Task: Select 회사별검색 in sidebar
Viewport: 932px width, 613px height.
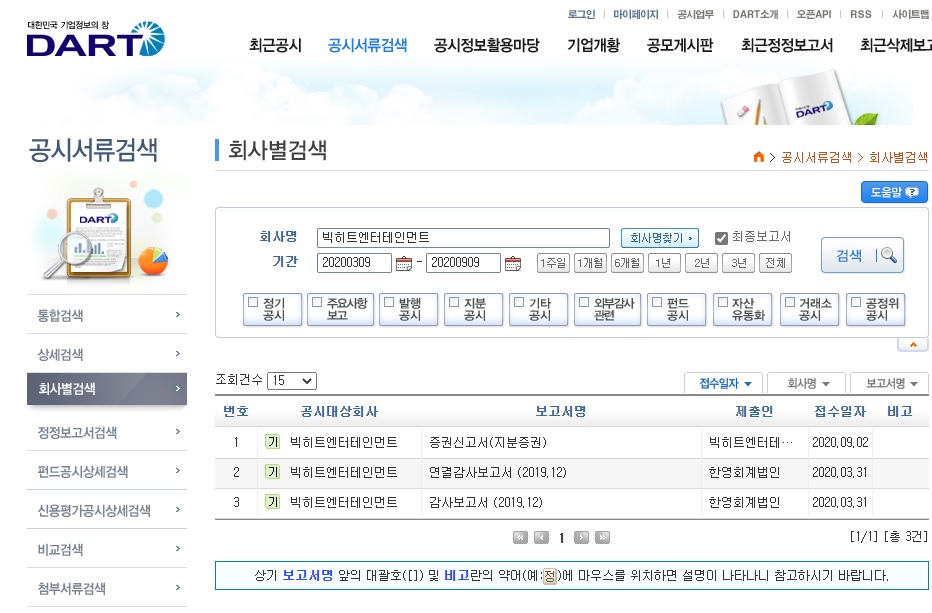Action: (107, 389)
